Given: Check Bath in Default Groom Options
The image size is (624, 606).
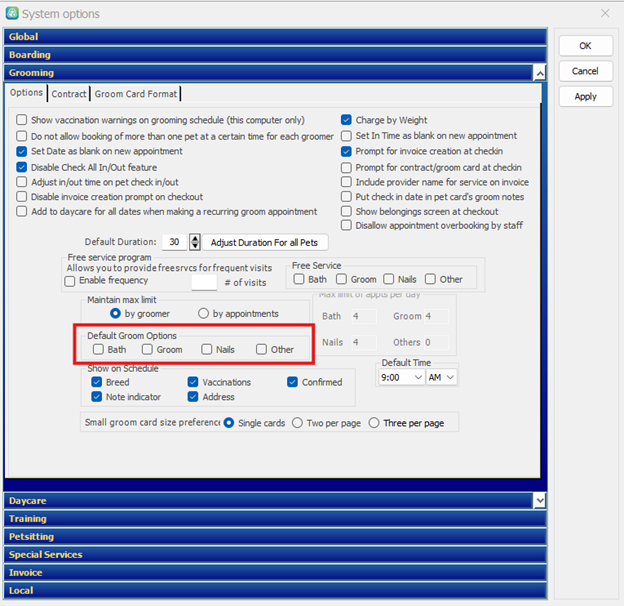Looking at the screenshot, I should 98,349.
